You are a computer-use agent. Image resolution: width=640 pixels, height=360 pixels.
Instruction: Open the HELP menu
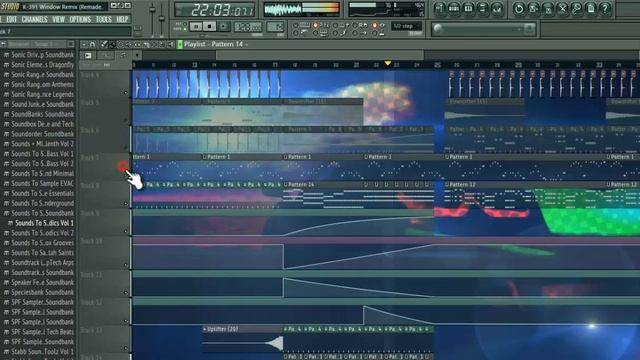pyautogui.click(x=122, y=19)
